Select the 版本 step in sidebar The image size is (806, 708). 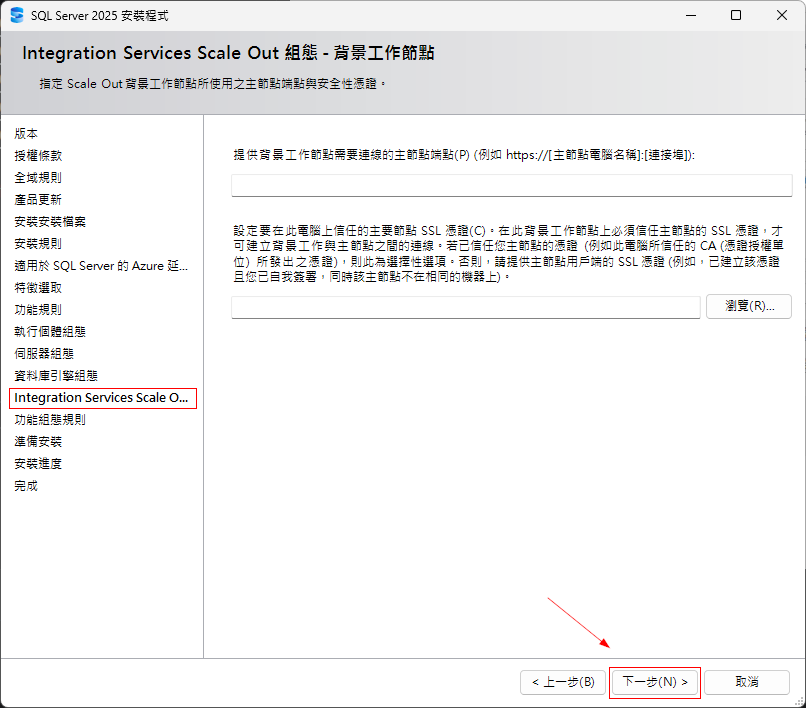(x=26, y=134)
